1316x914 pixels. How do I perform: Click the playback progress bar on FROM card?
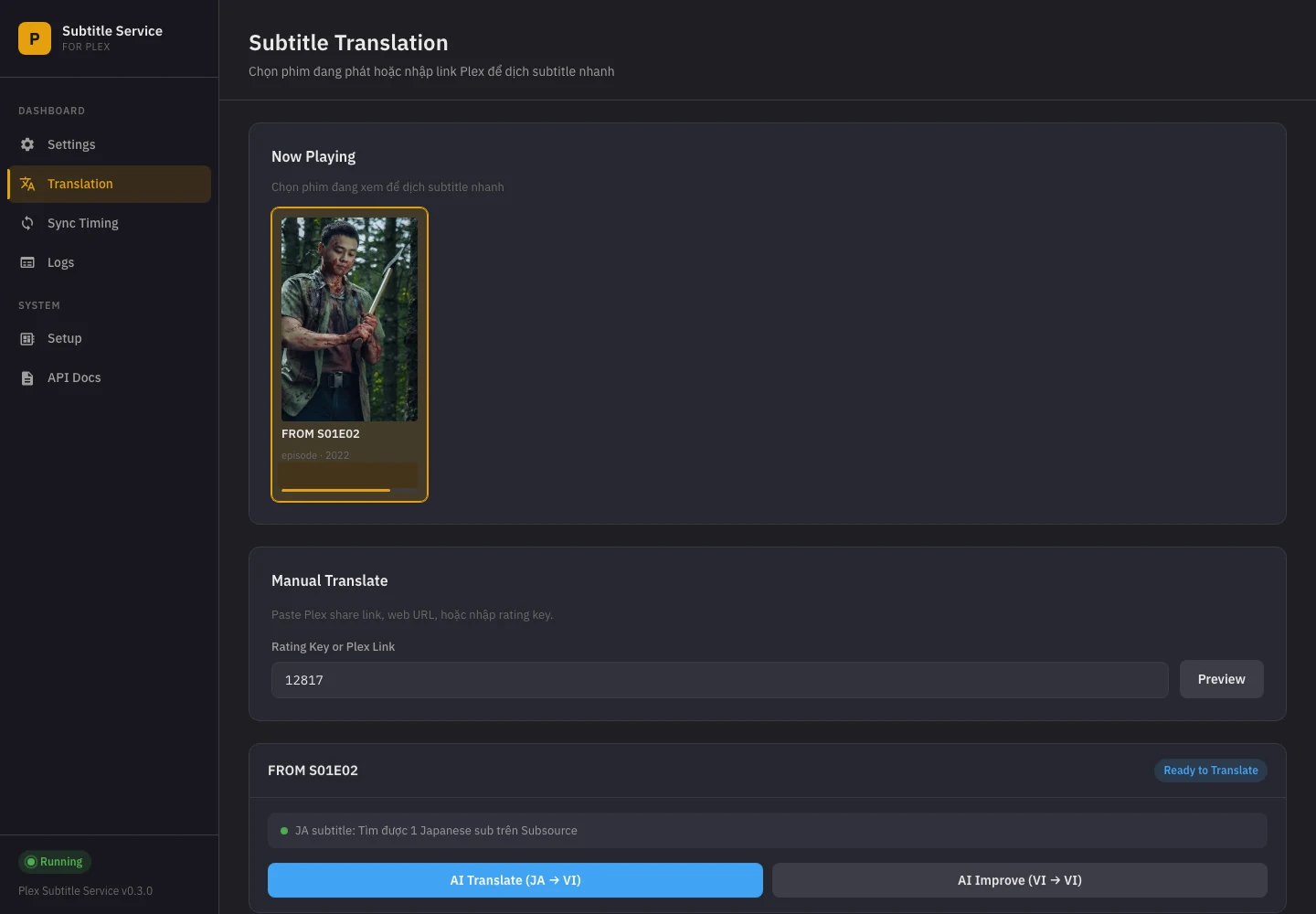(349, 490)
